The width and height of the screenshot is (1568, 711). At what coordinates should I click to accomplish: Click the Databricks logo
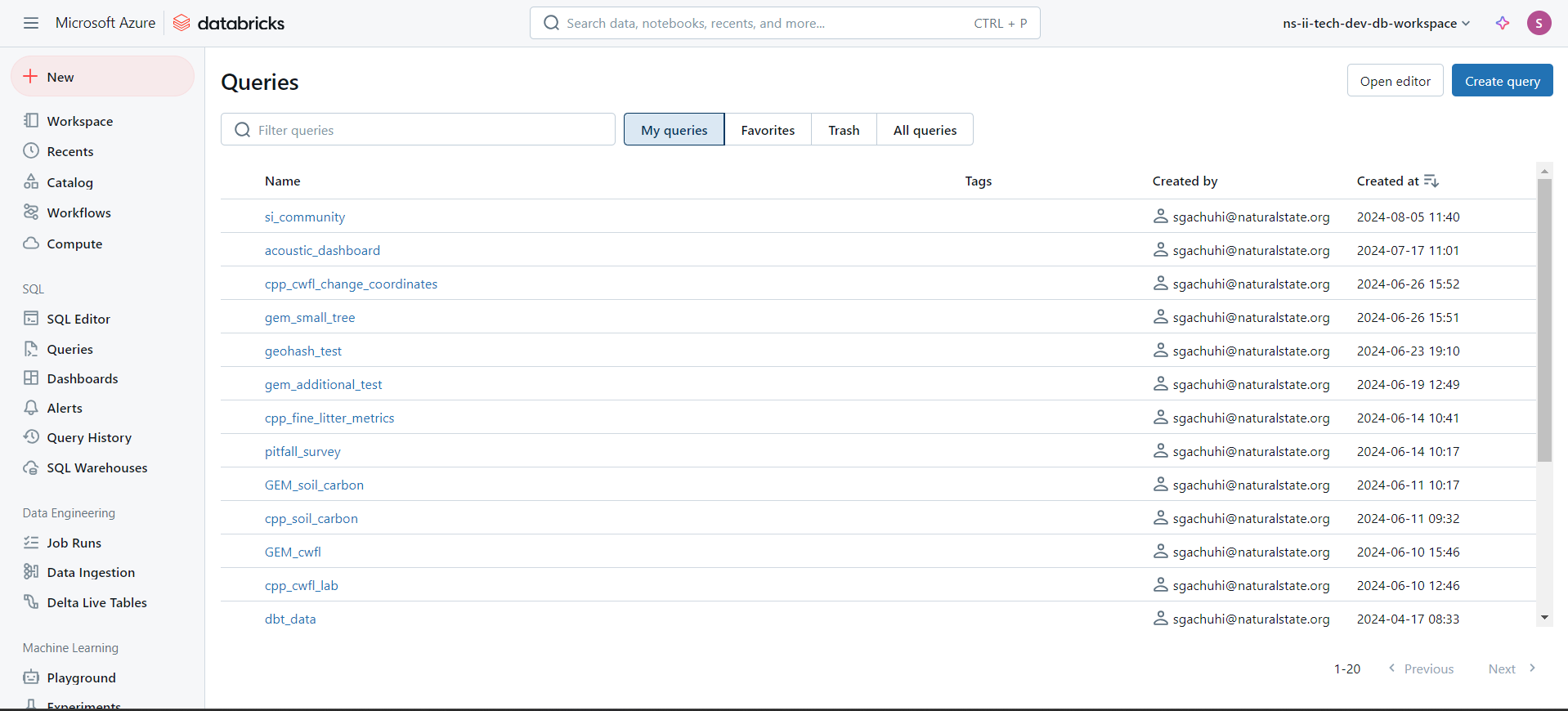tap(229, 23)
